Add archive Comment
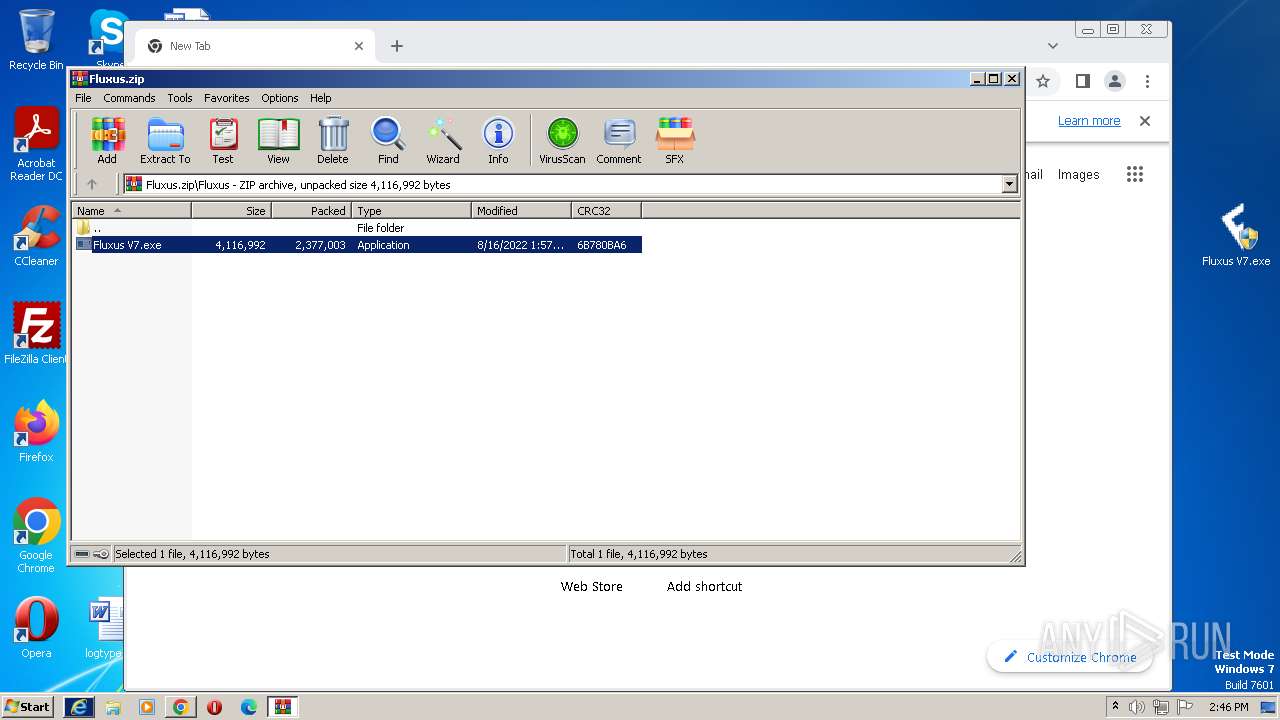The width and height of the screenshot is (1280, 720). click(619, 141)
